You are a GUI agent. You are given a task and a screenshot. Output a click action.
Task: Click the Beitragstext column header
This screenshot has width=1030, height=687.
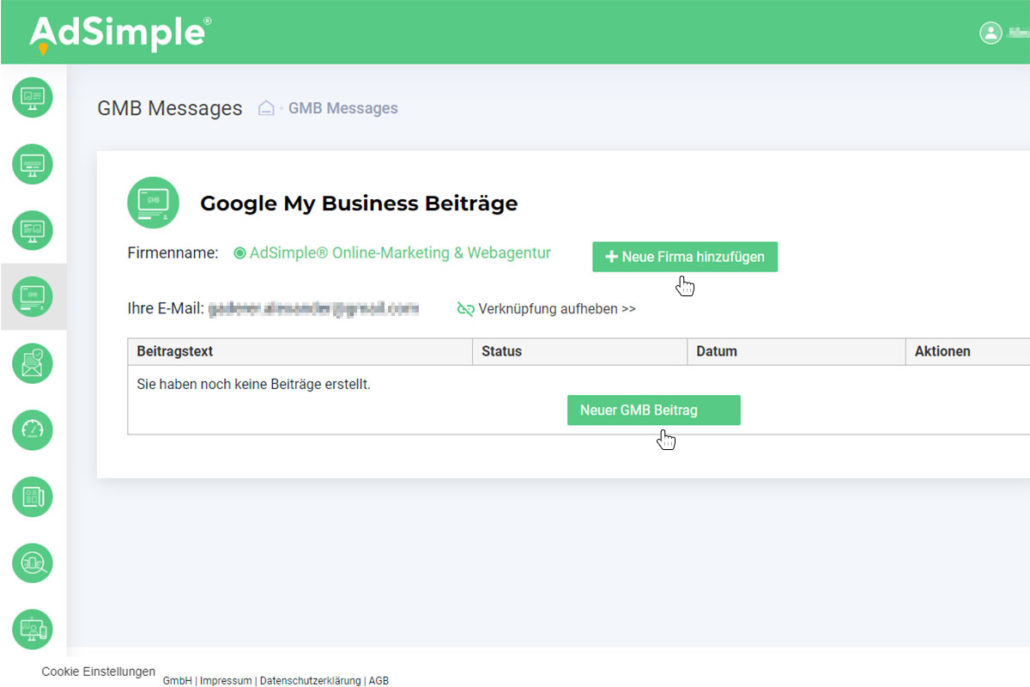(175, 351)
